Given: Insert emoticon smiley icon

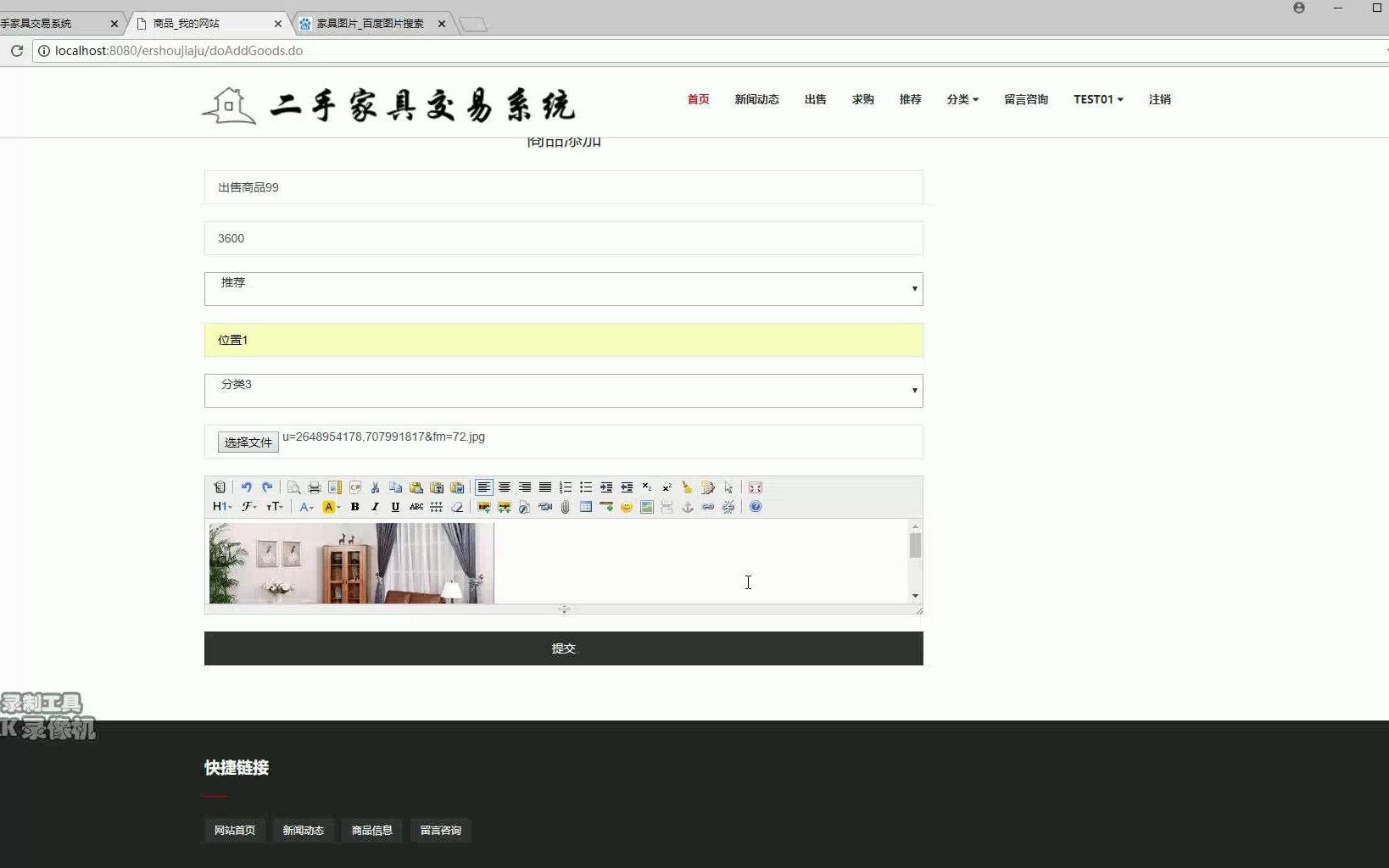Looking at the screenshot, I should pyautogui.click(x=627, y=507).
